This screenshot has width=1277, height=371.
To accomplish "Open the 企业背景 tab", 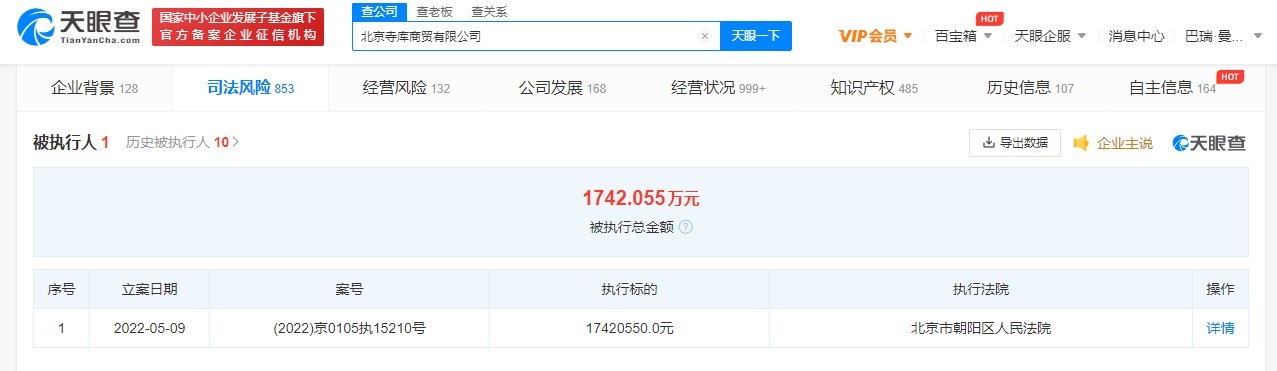I will (94, 88).
